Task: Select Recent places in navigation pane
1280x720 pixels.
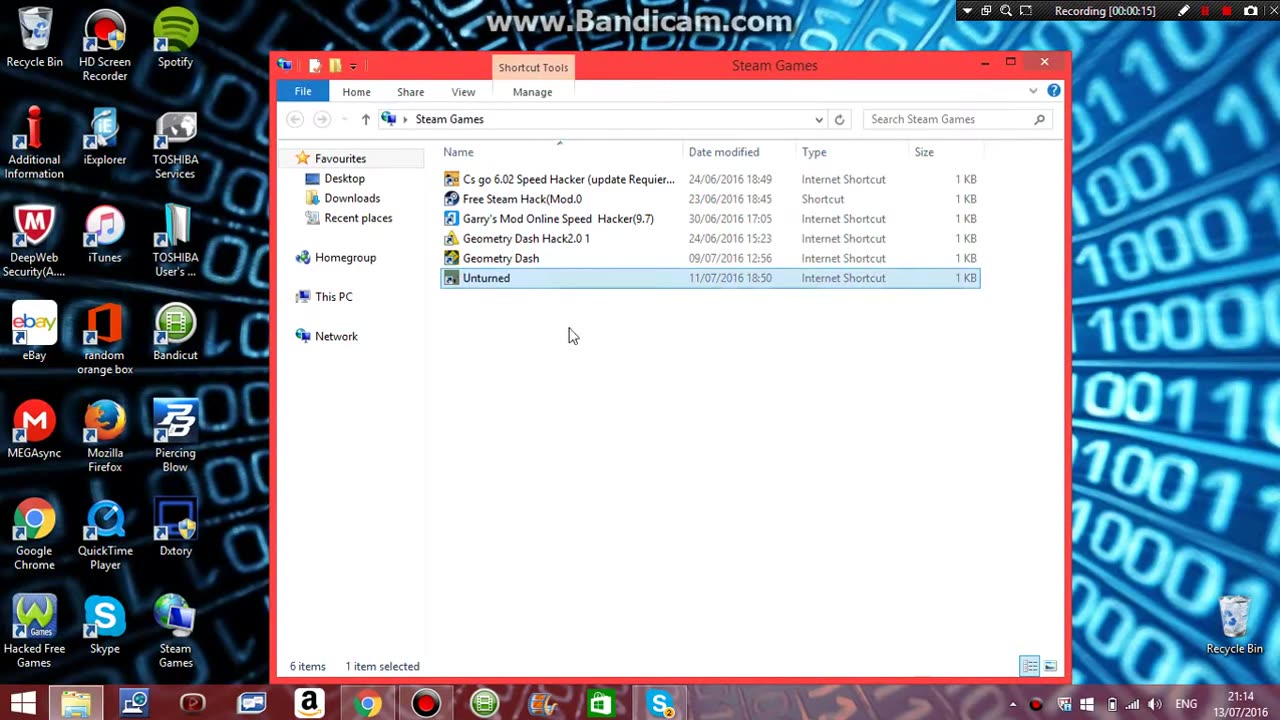Action: tap(358, 218)
